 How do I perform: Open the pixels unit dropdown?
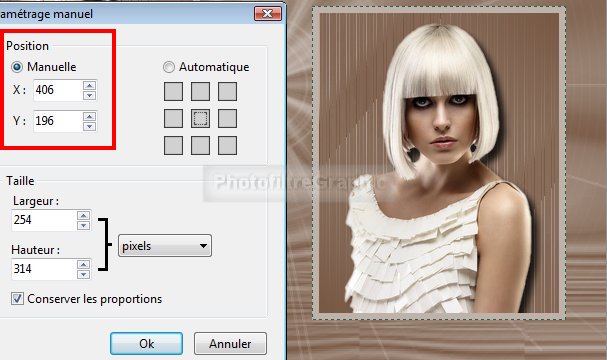point(165,245)
